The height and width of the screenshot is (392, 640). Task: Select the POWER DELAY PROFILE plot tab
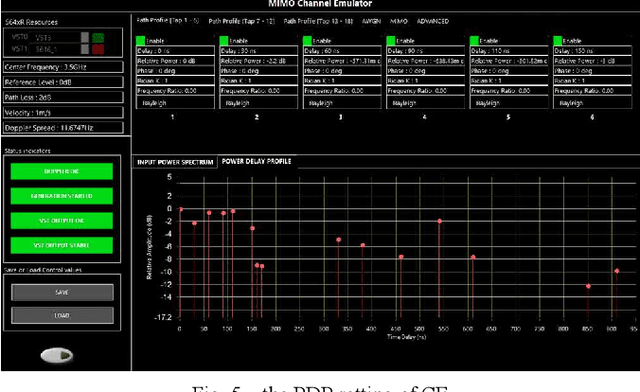pos(256,161)
